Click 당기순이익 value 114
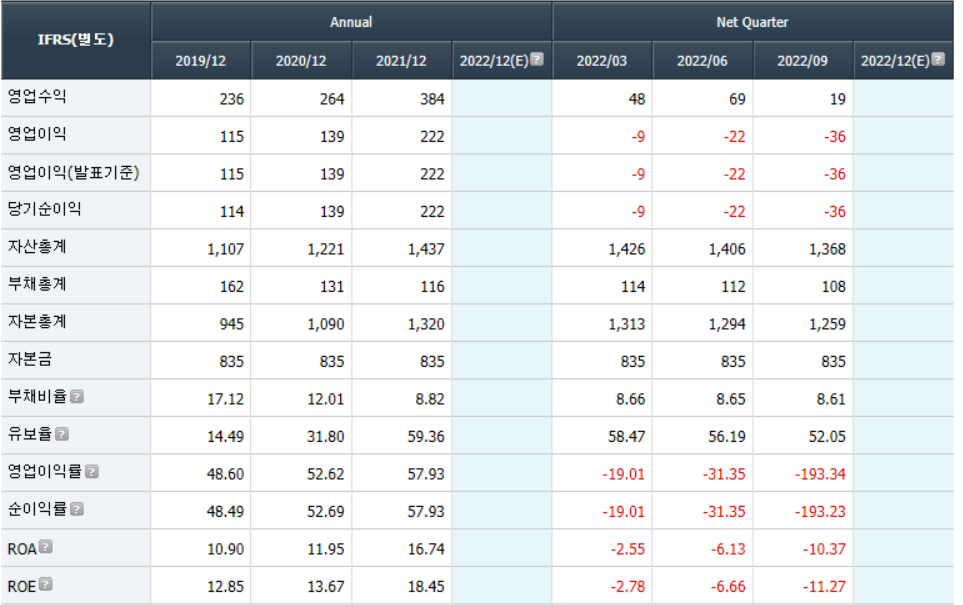Screen dimensions: 963x605 point(232,211)
